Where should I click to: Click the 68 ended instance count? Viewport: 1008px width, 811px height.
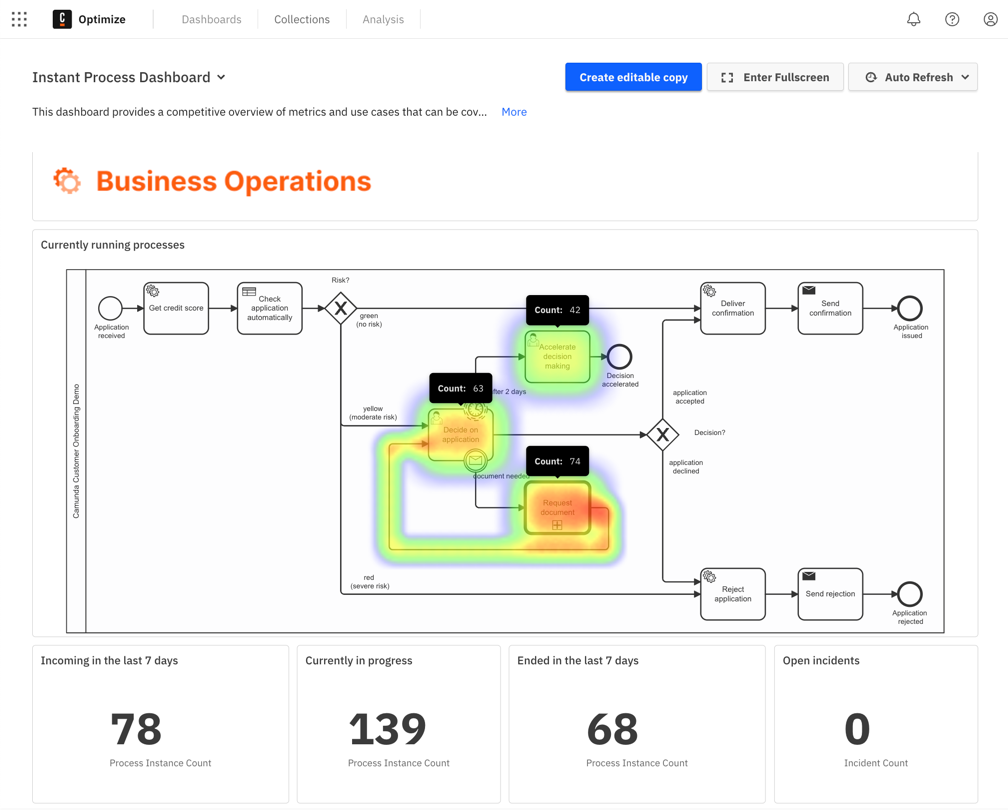pyautogui.click(x=613, y=729)
